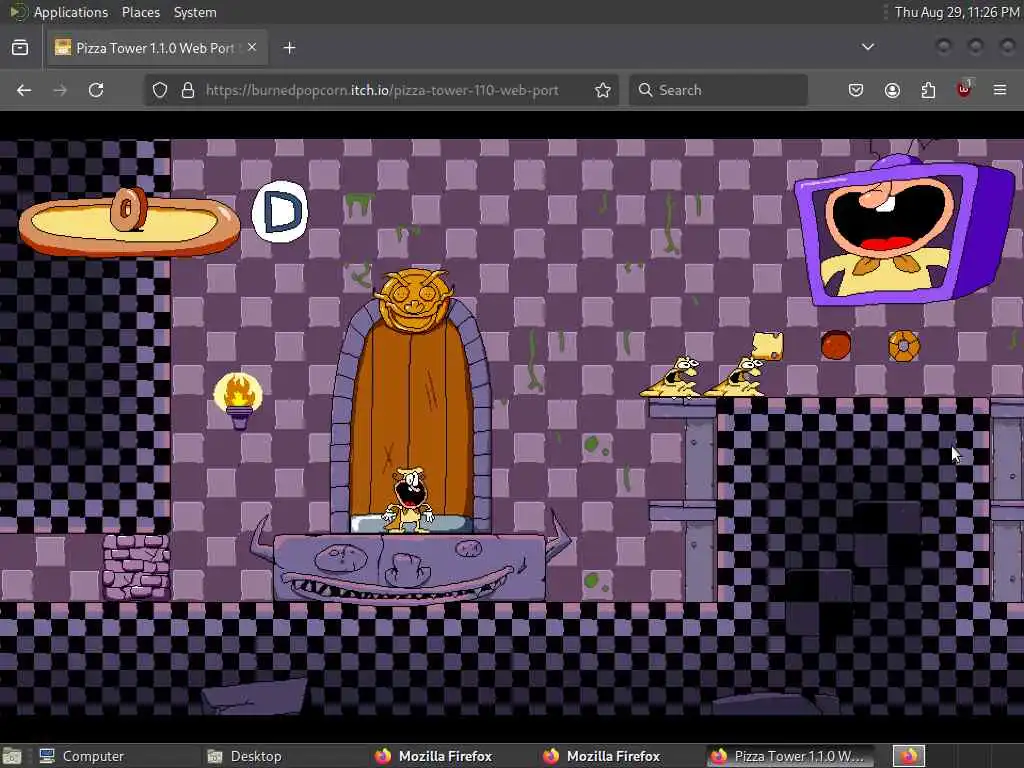Focus the Search input field

tap(718, 90)
